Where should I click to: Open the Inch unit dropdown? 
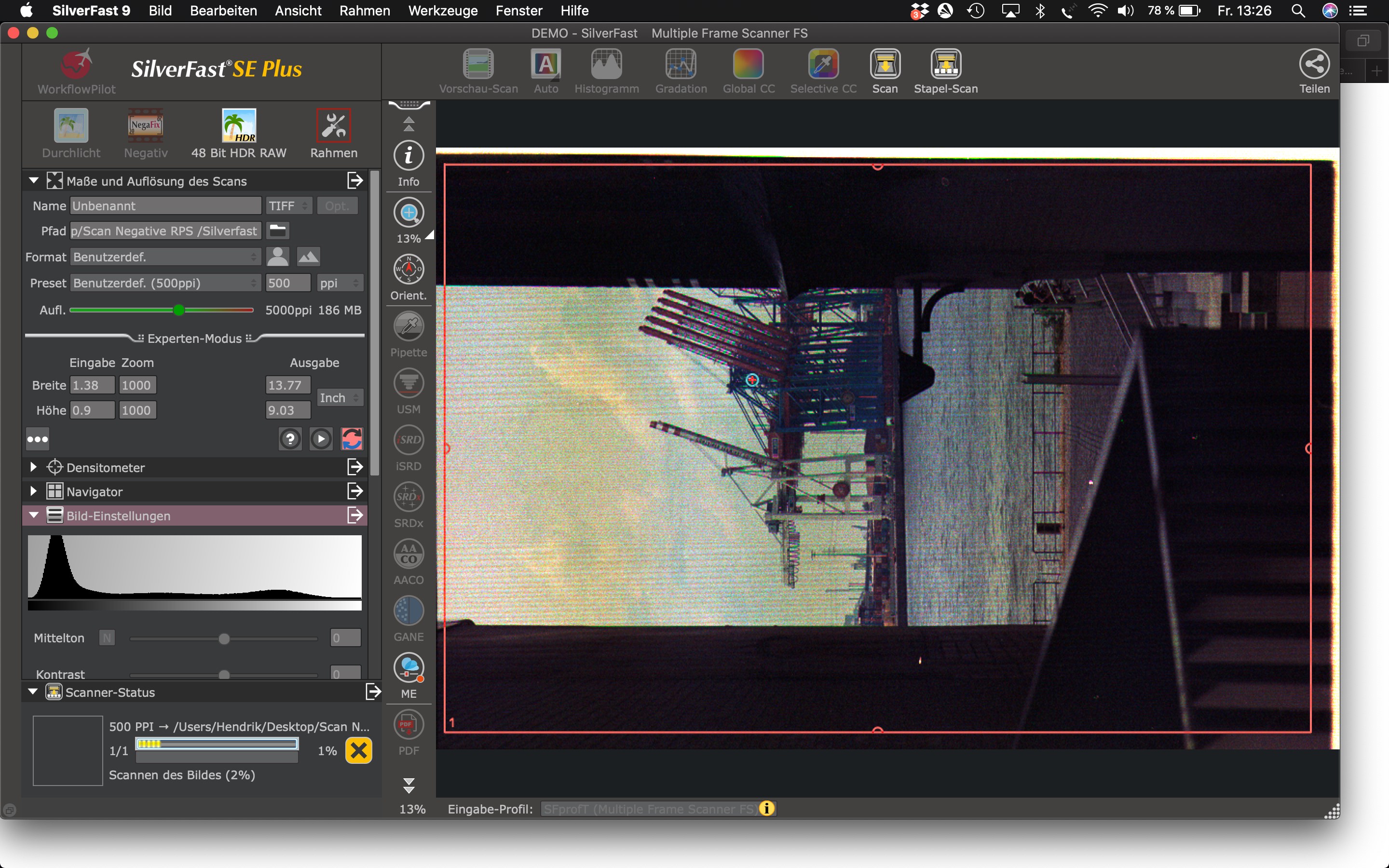[340, 397]
